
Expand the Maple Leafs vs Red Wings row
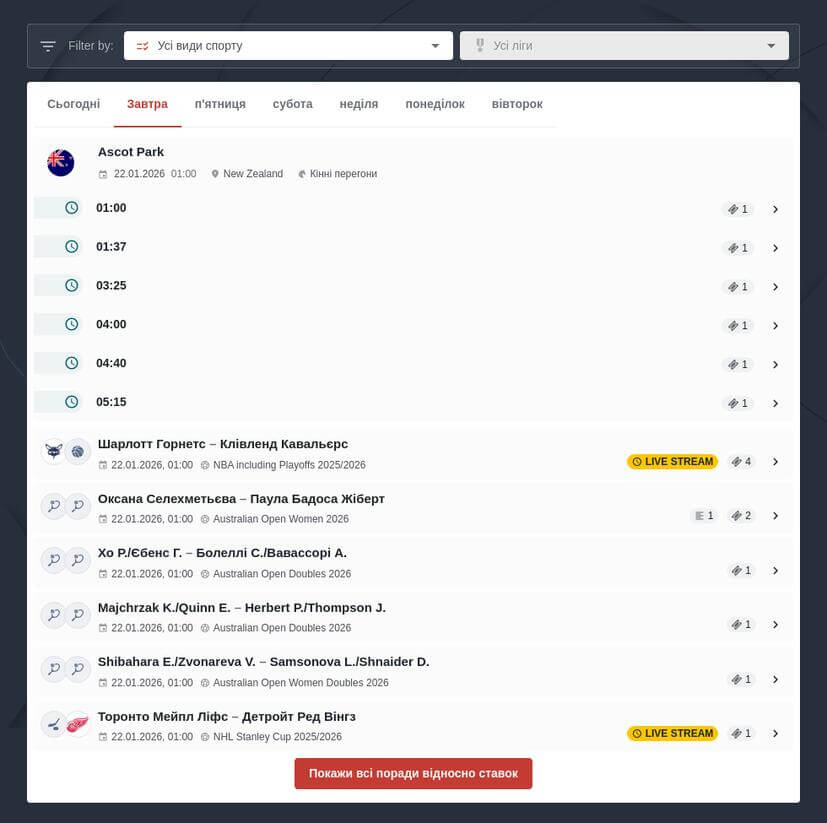[x=776, y=733]
